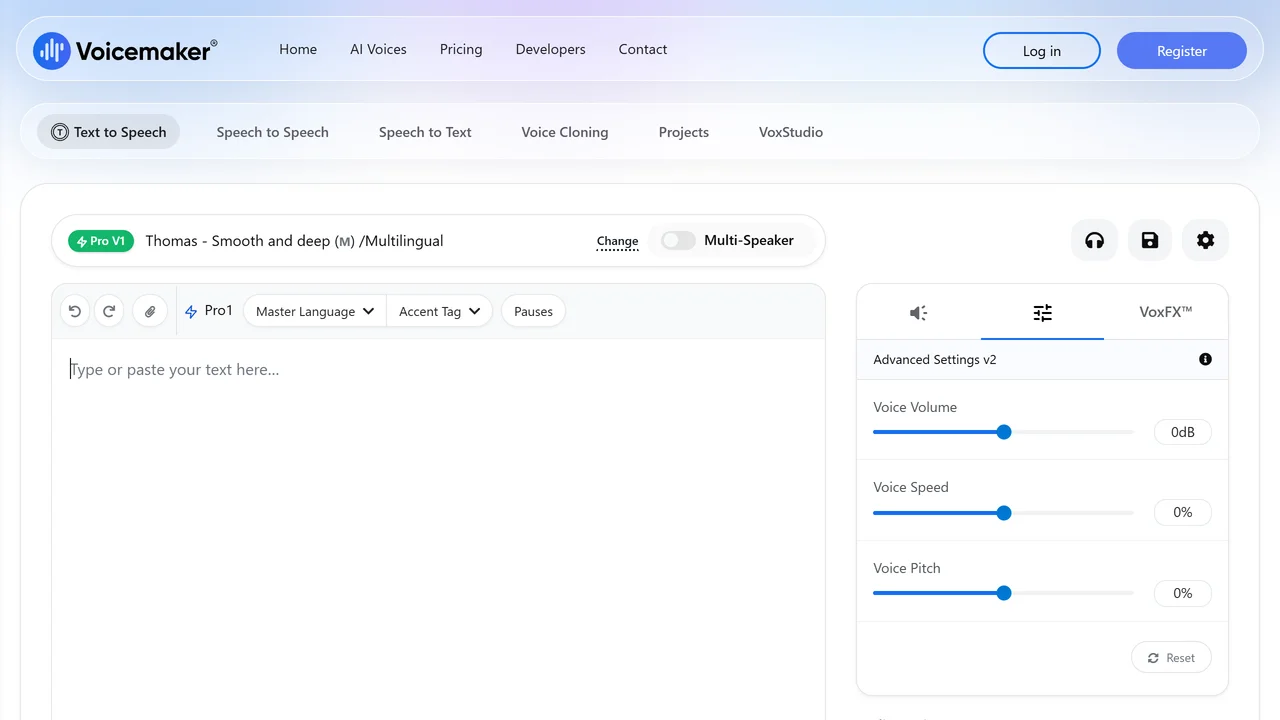Click the undo icon in editor toolbar
Image resolution: width=1280 pixels, height=720 pixels.
coord(75,311)
